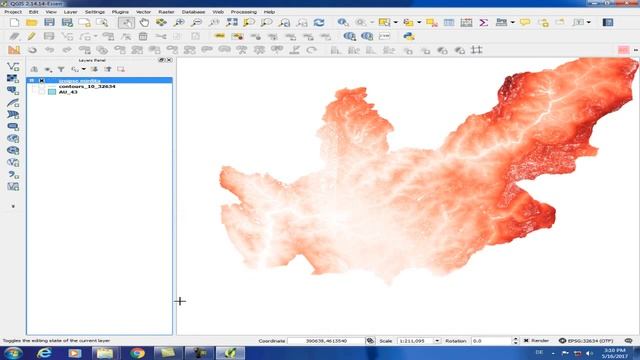Click the Add WMS Layer globe icon

pyautogui.click(x=13, y=139)
